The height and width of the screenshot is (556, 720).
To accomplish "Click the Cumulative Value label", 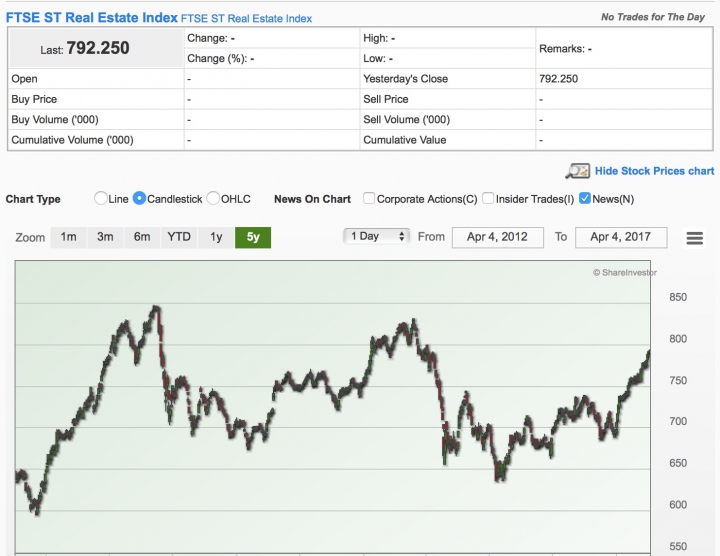I will 405,140.
